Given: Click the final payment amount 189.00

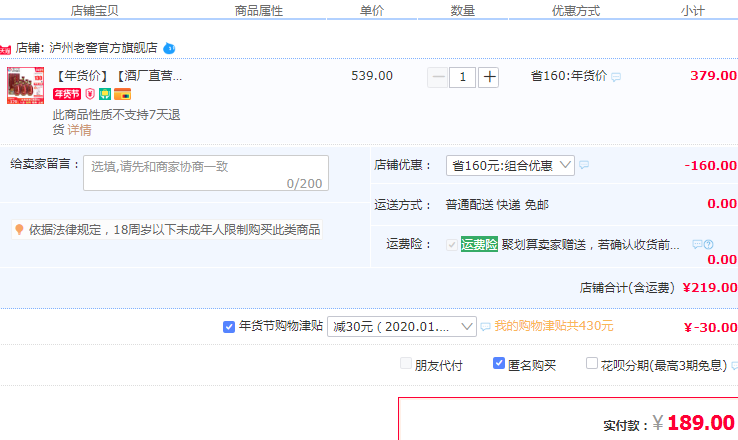Looking at the screenshot, I should 701,423.
